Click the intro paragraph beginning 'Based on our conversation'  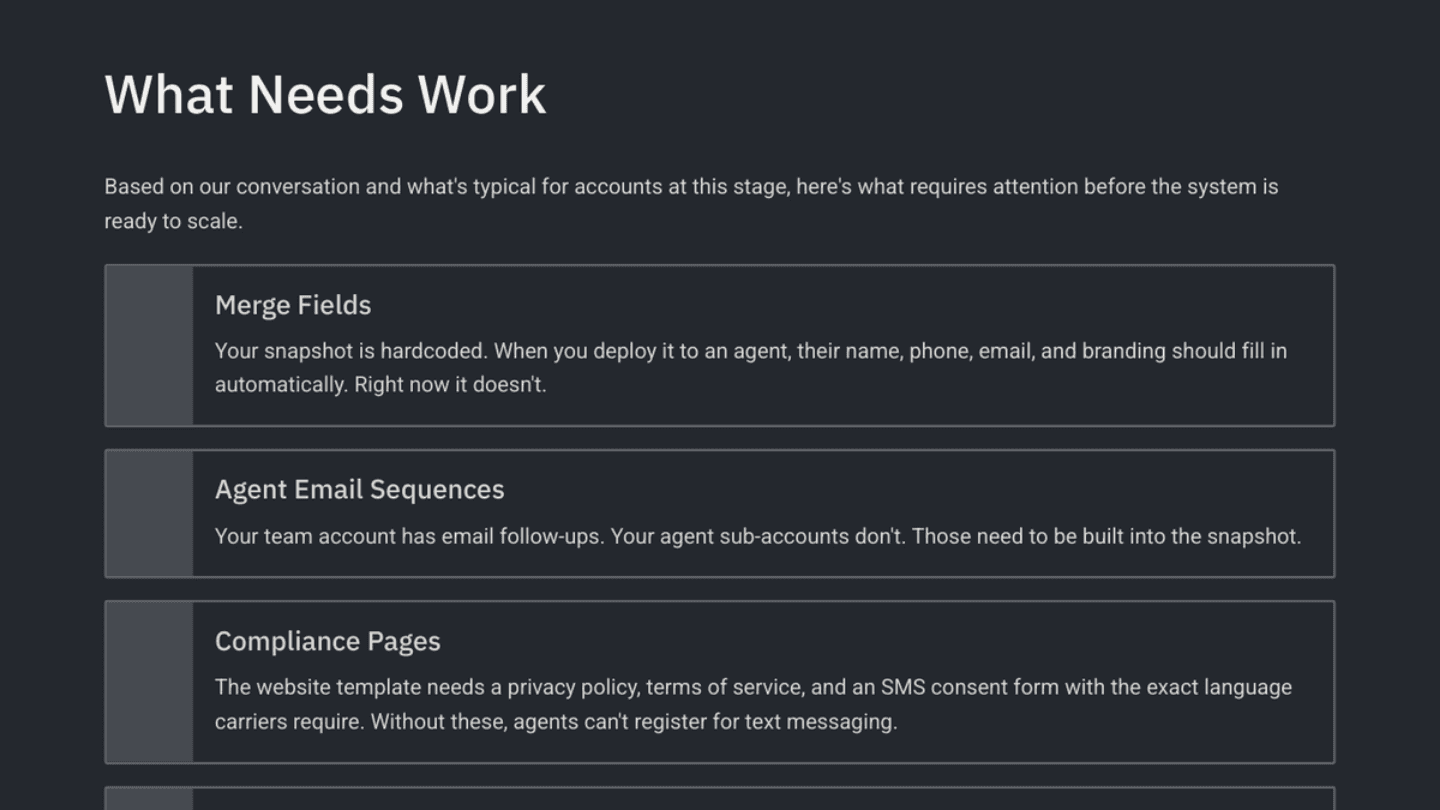click(691, 204)
